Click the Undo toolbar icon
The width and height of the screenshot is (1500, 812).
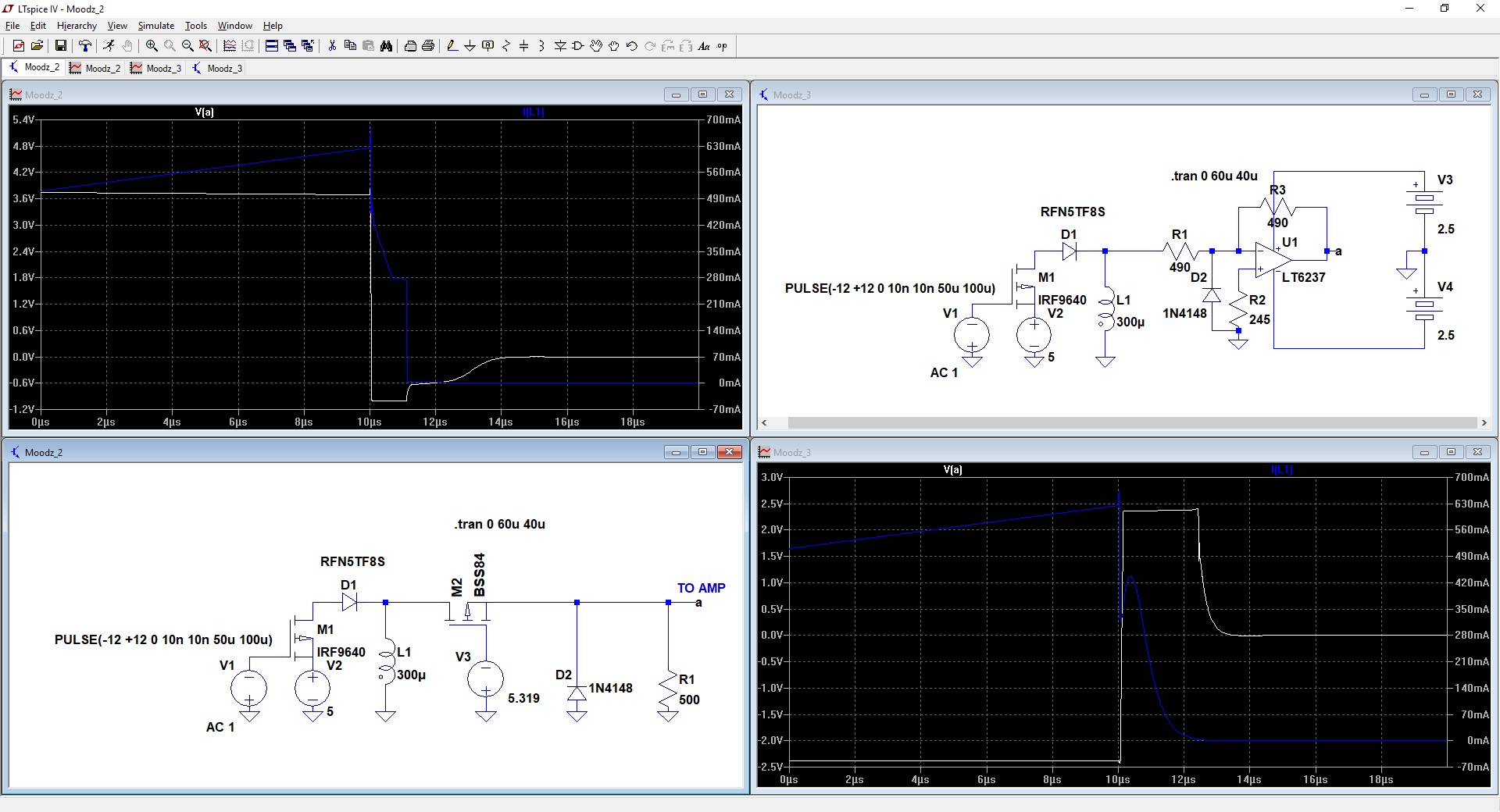click(x=631, y=46)
